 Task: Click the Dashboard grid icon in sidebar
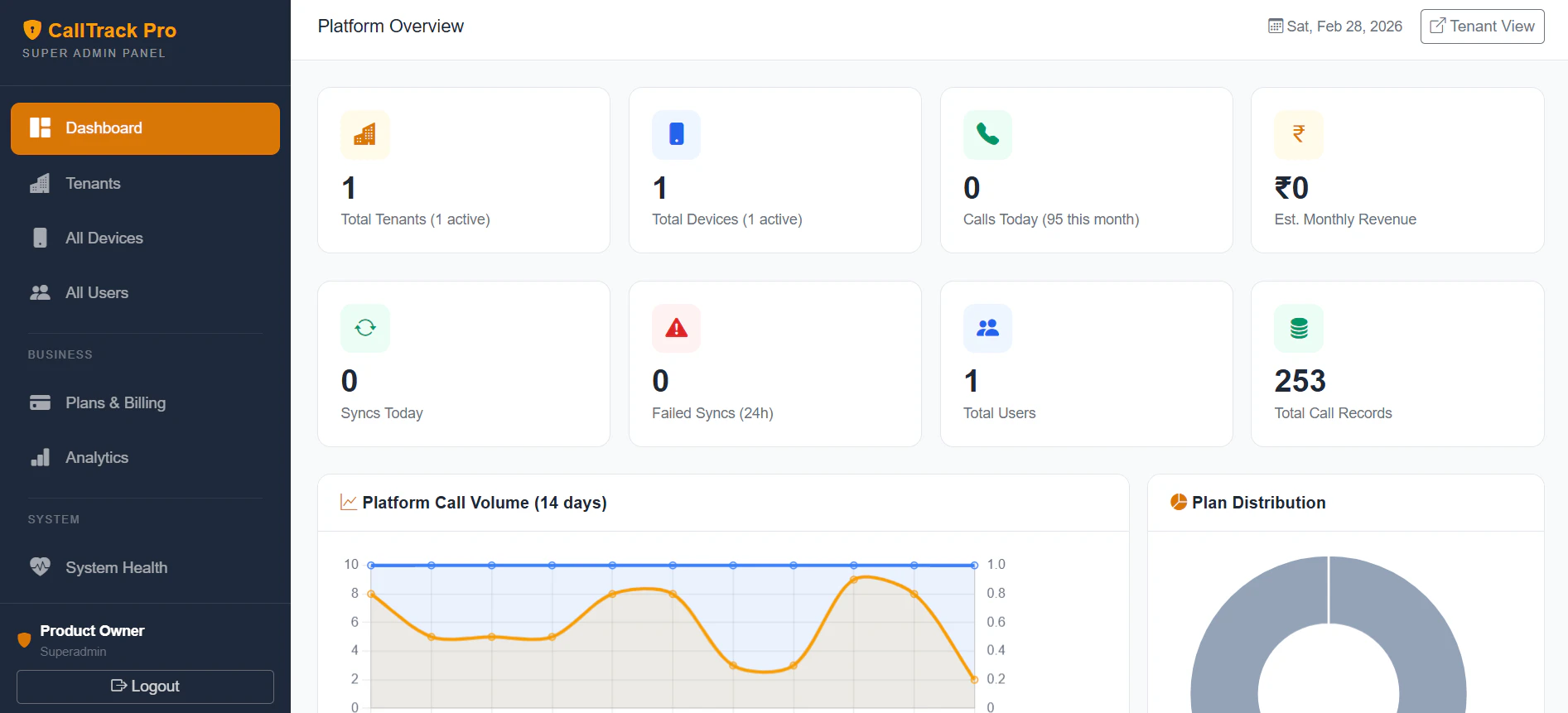pos(40,128)
